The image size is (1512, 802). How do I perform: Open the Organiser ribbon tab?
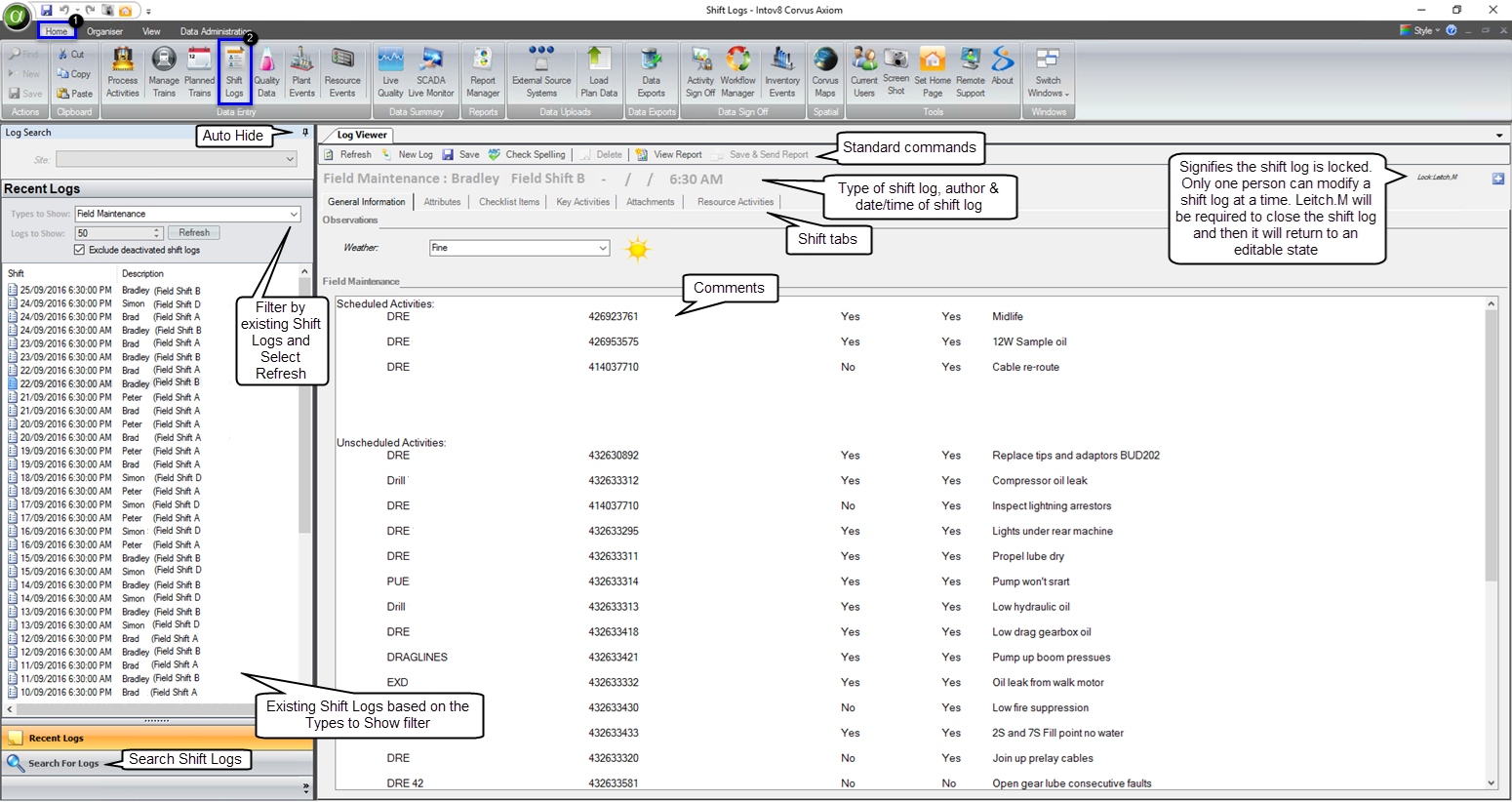(105, 31)
